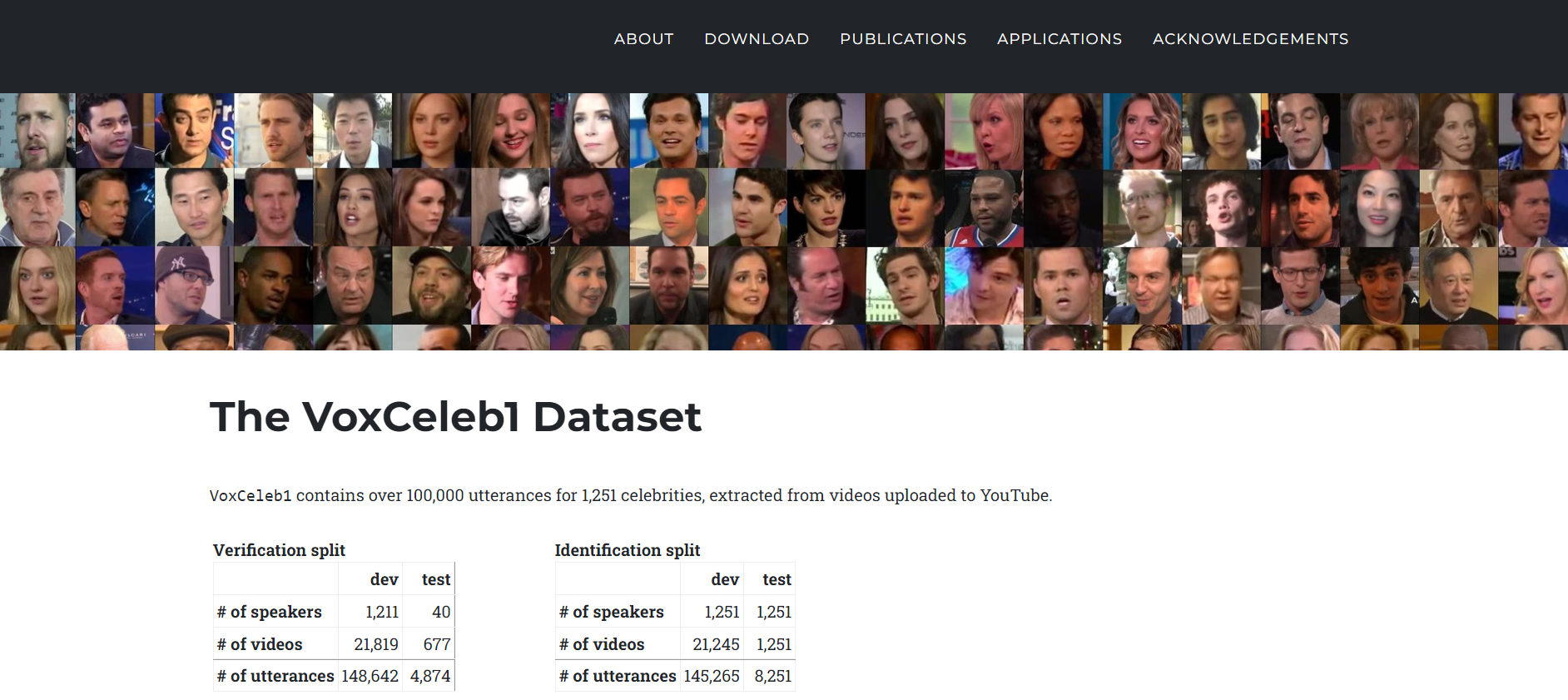The image size is (1568, 700).
Task: Click the VoxCeleb1 Dataset heading
Action: [x=455, y=416]
